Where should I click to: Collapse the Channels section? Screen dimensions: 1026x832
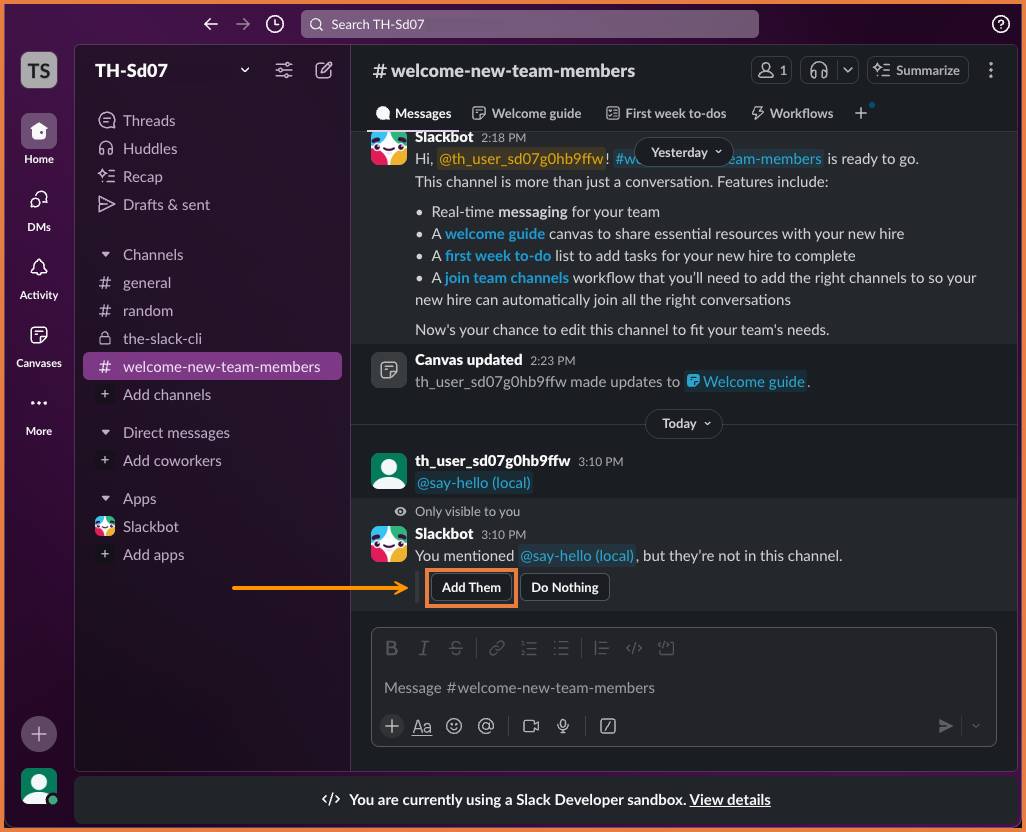[106, 254]
